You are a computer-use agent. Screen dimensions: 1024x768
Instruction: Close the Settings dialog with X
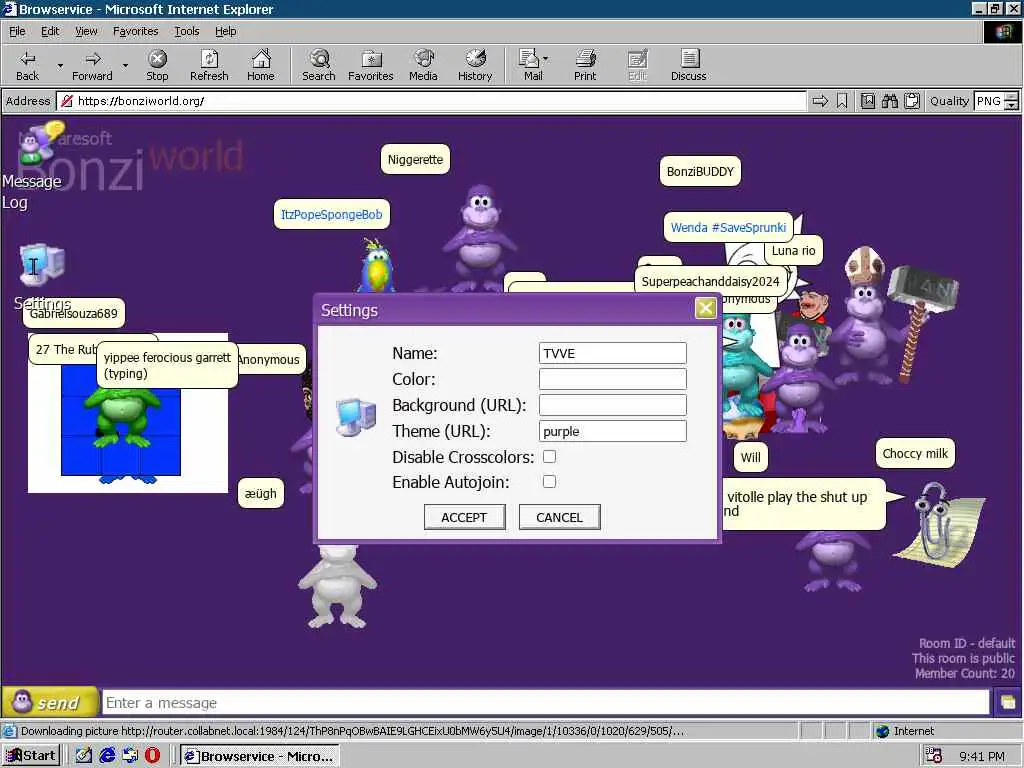click(705, 308)
